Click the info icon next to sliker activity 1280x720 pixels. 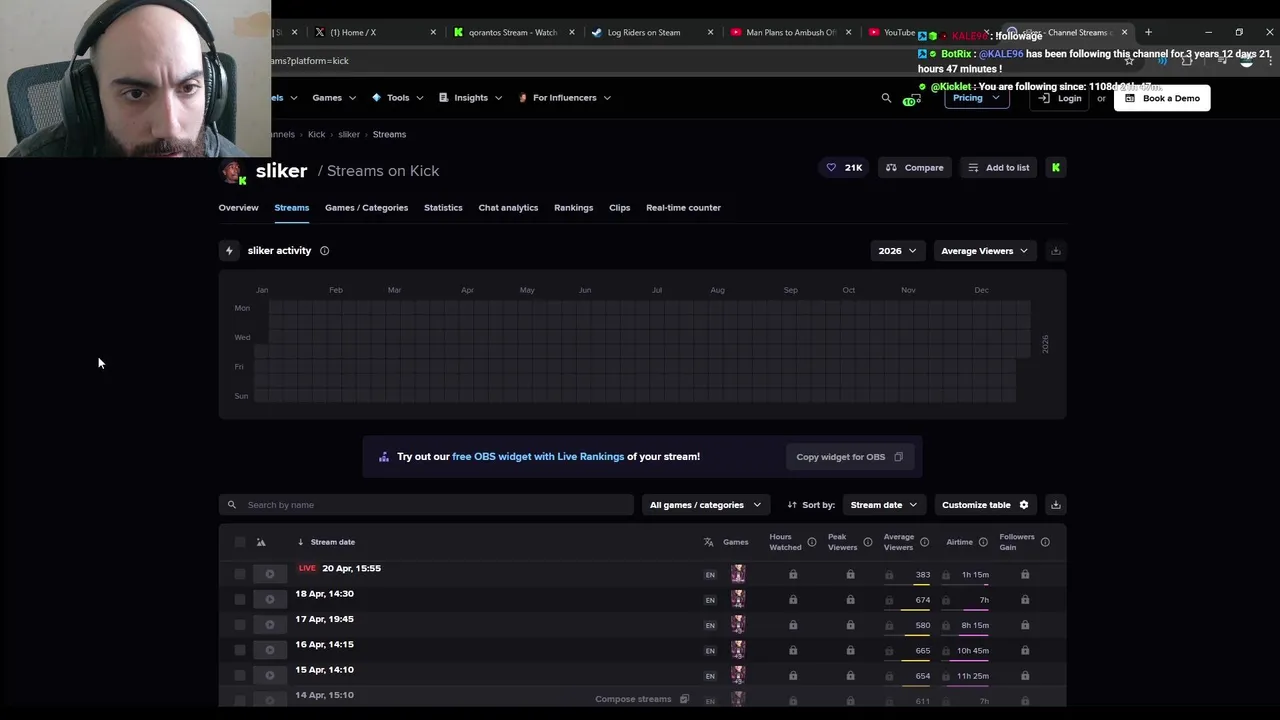[324, 251]
